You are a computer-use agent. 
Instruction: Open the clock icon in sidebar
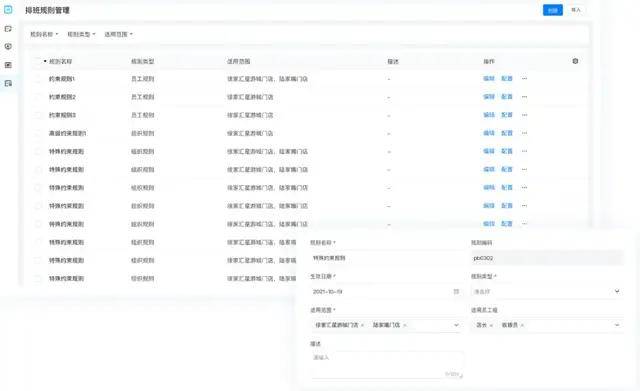[x=8, y=47]
